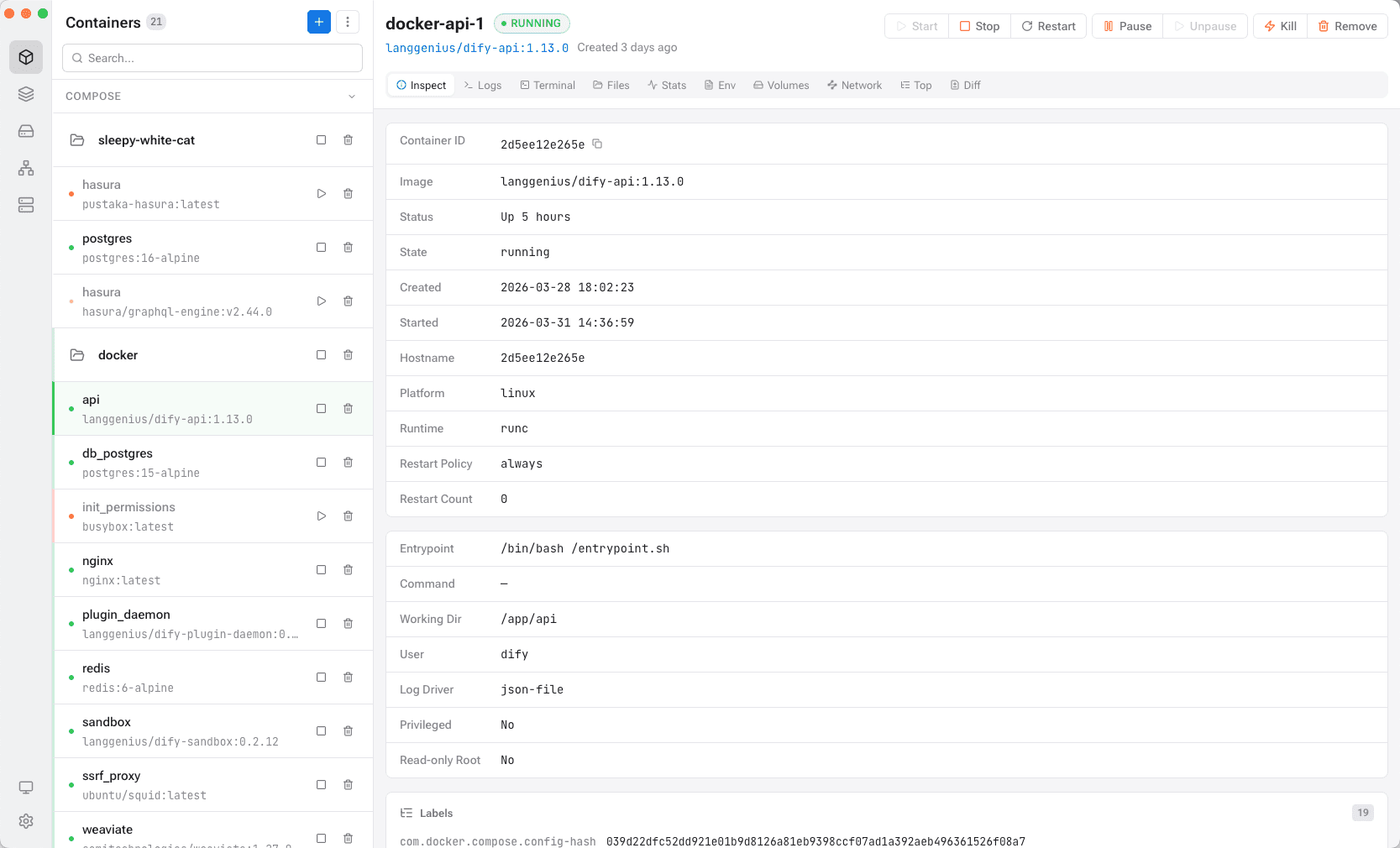Open the three-dot more options menu
The image size is (1400, 848).
348,22
